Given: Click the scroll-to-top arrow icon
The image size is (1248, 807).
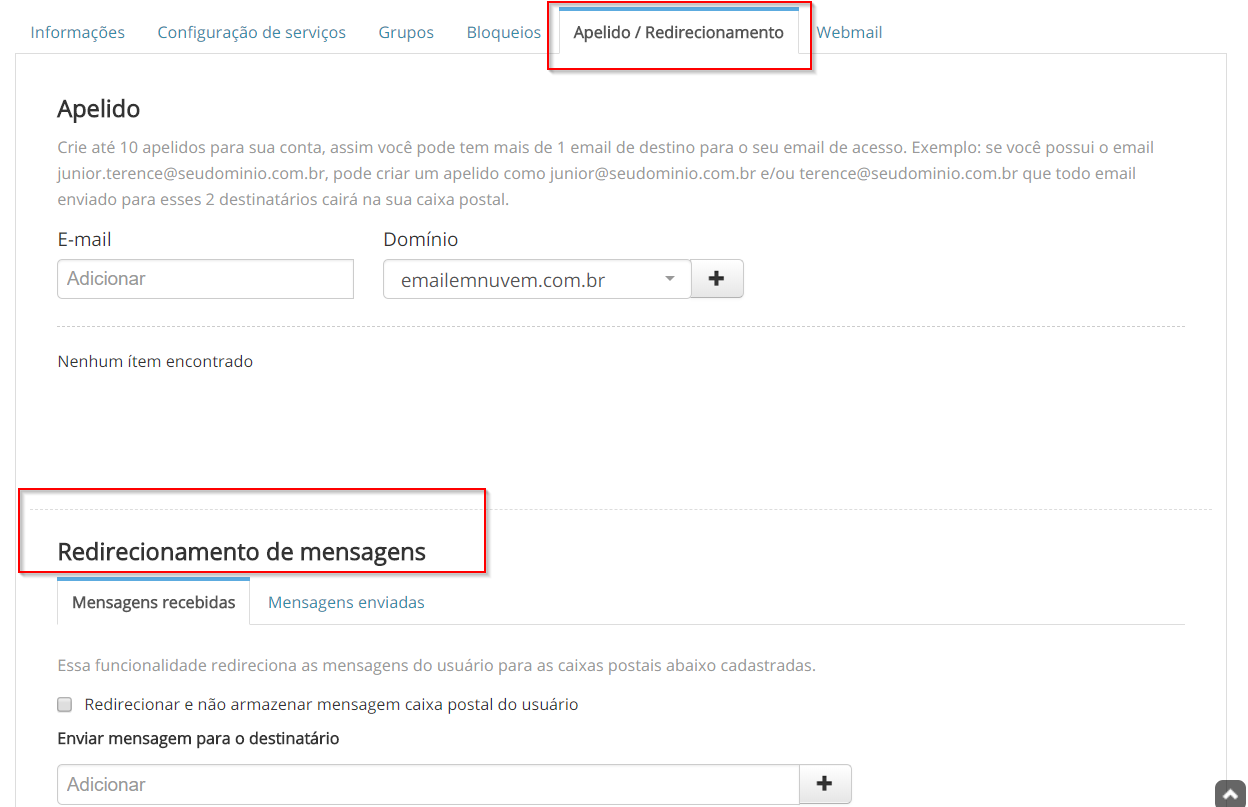Looking at the screenshot, I should 1229,794.
